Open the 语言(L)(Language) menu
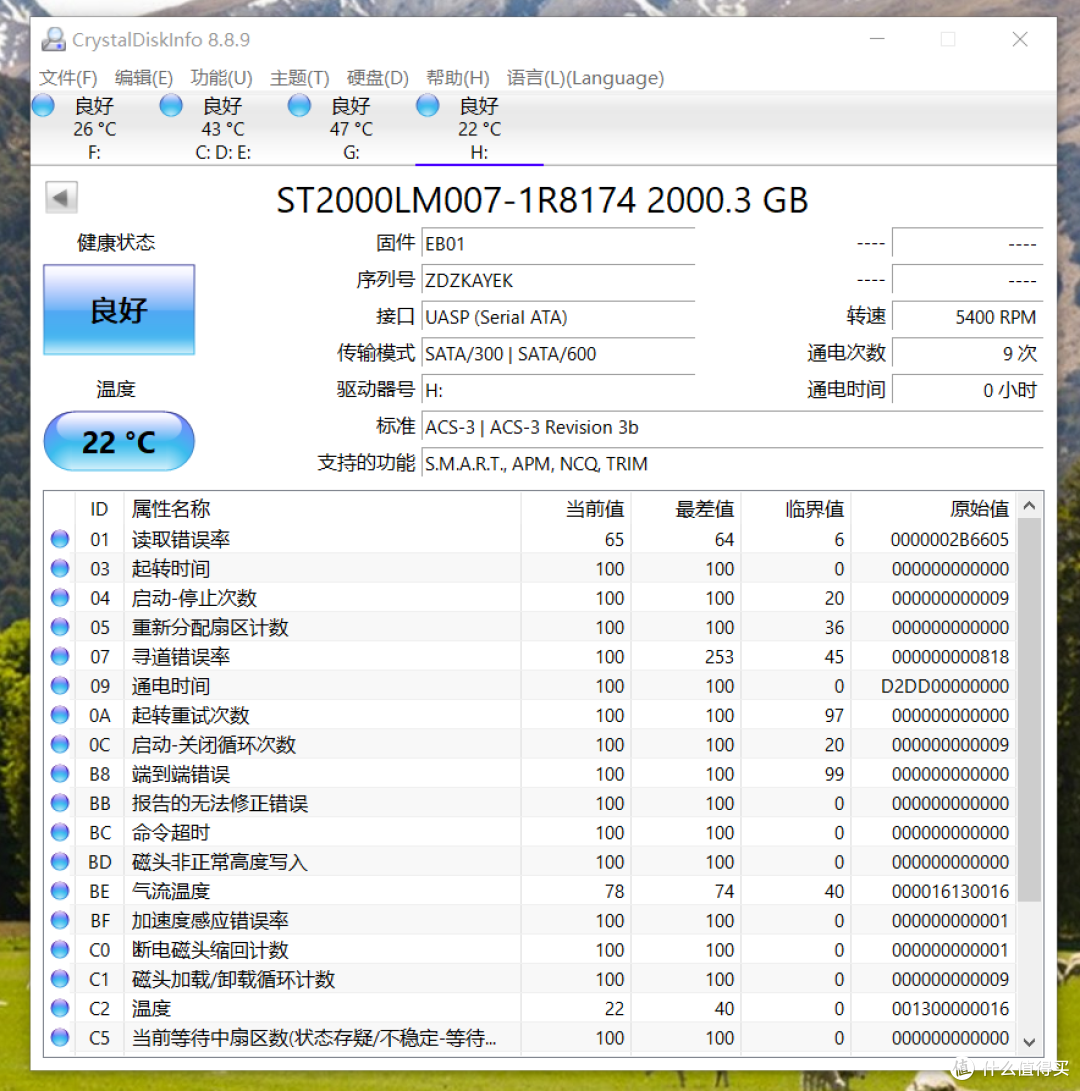Screen dimensions: 1080x1091 pos(585,77)
